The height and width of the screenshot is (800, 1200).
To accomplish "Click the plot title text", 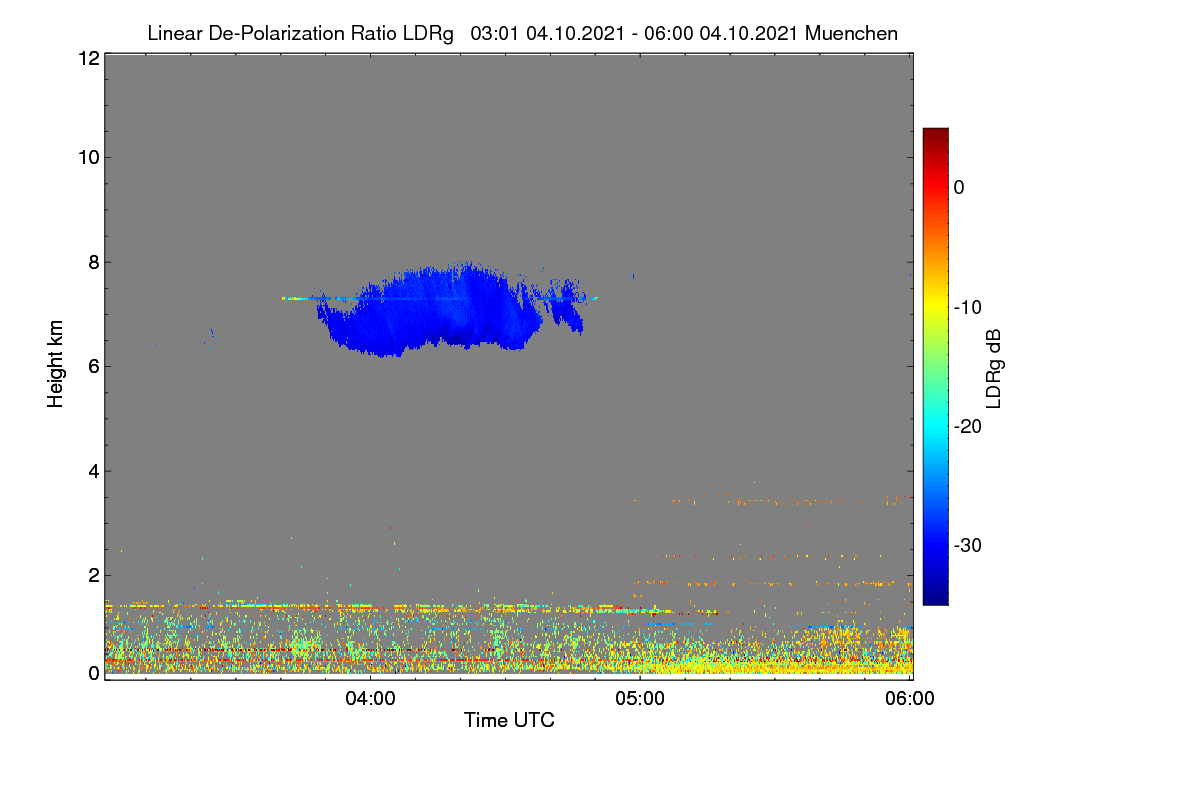I will coord(522,33).
